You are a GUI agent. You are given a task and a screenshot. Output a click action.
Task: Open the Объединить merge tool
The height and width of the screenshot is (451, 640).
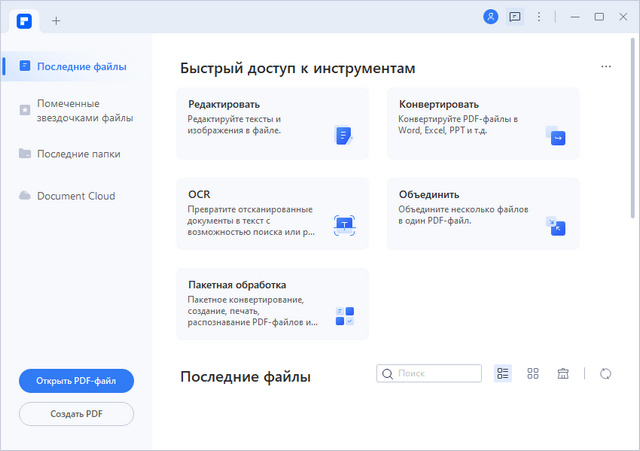click(x=482, y=214)
